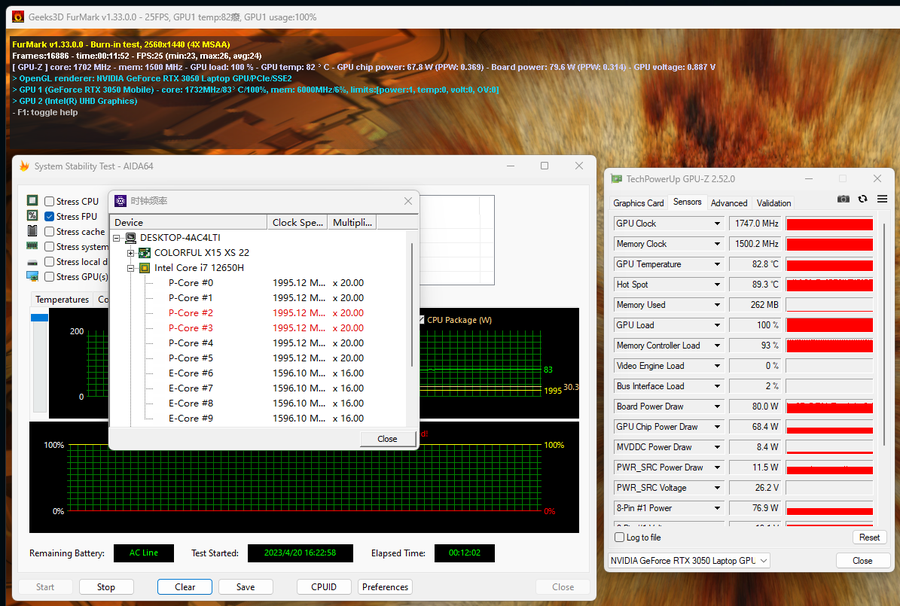This screenshot has width=900, height=606.
Task: Click the Reset button in GPU-Z
Action: [869, 537]
